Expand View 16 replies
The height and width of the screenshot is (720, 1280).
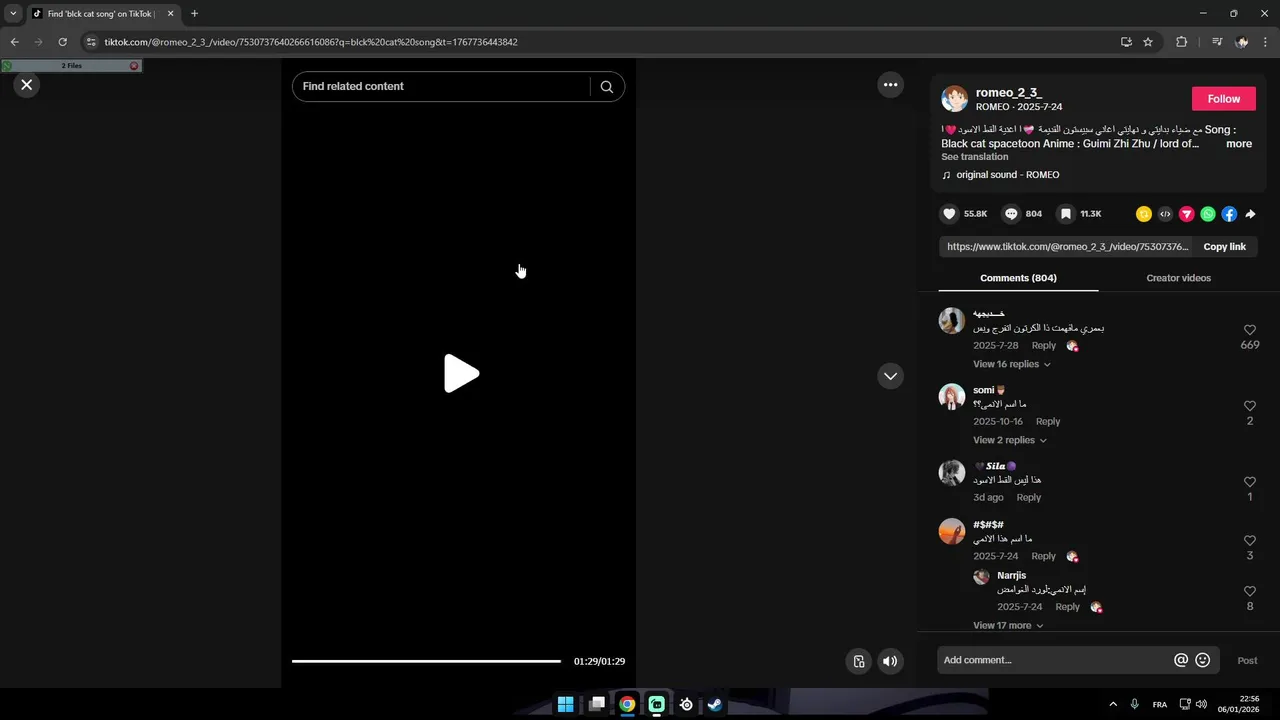pos(1012,364)
